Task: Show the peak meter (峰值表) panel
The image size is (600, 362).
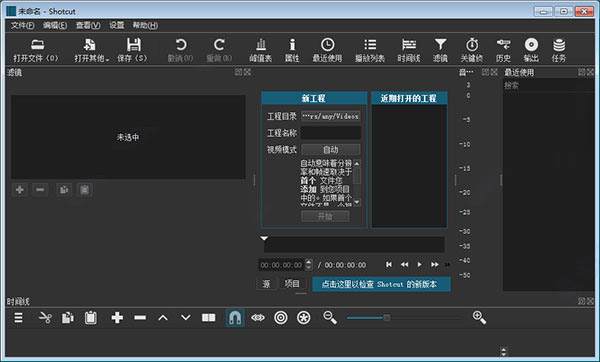Action: click(261, 51)
